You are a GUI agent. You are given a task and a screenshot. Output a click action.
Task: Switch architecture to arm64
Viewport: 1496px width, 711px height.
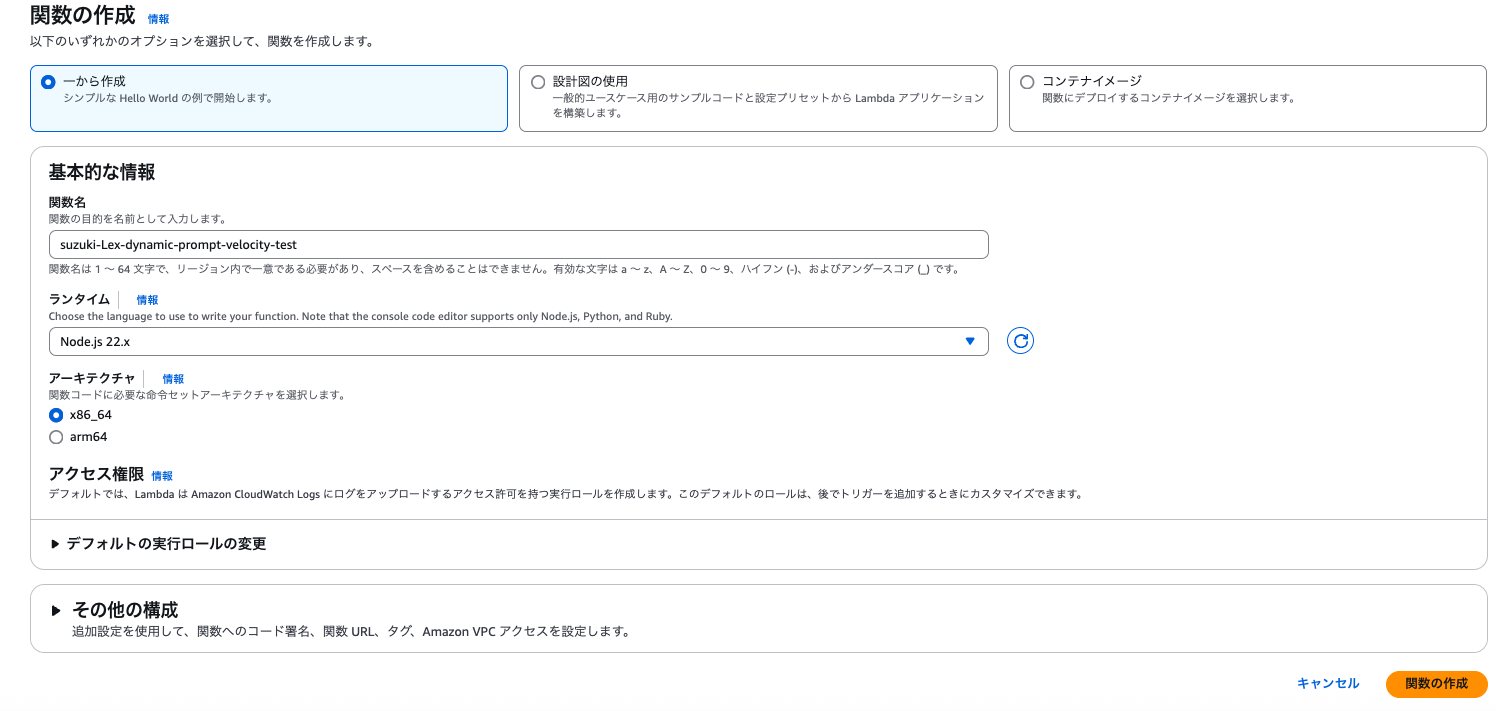tap(56, 436)
